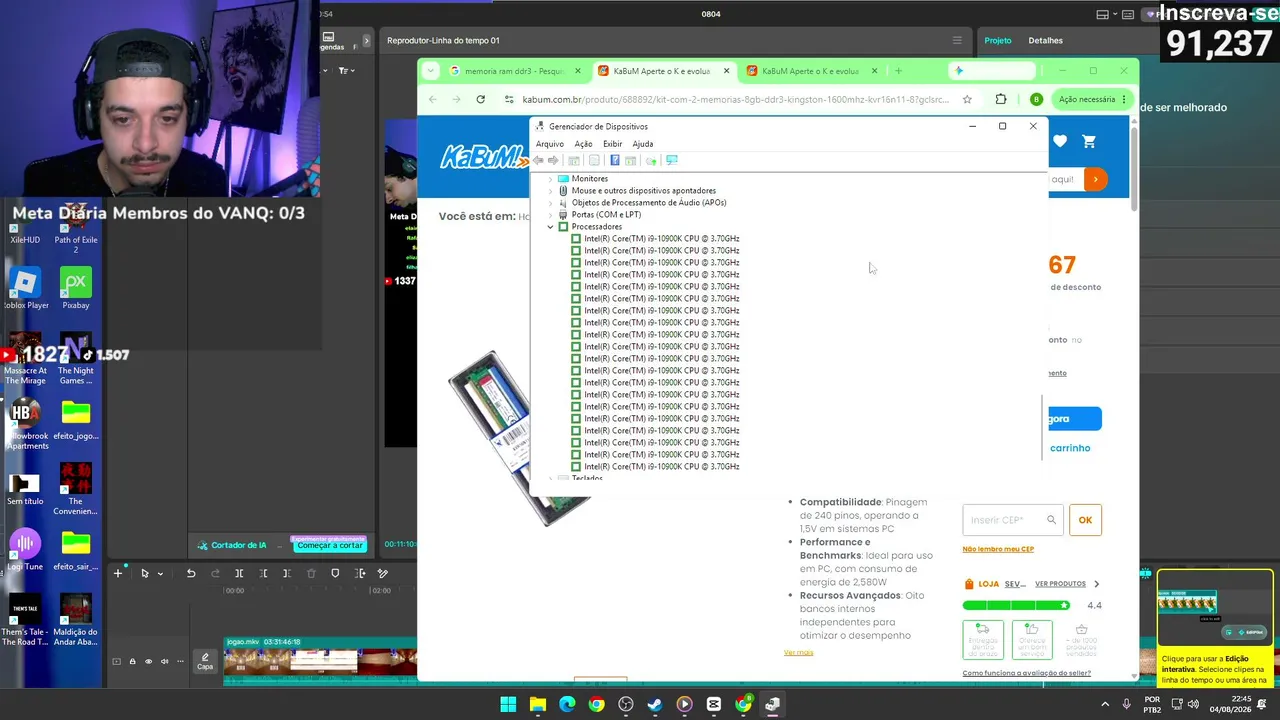
Task: Expand Mouse e outros dispositivos apontadores node
Action: [550, 191]
